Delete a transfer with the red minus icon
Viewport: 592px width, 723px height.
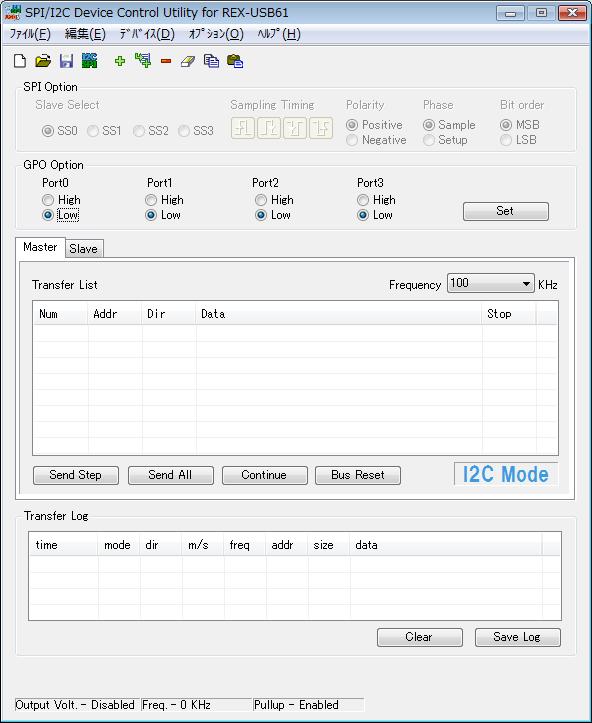[x=166, y=61]
